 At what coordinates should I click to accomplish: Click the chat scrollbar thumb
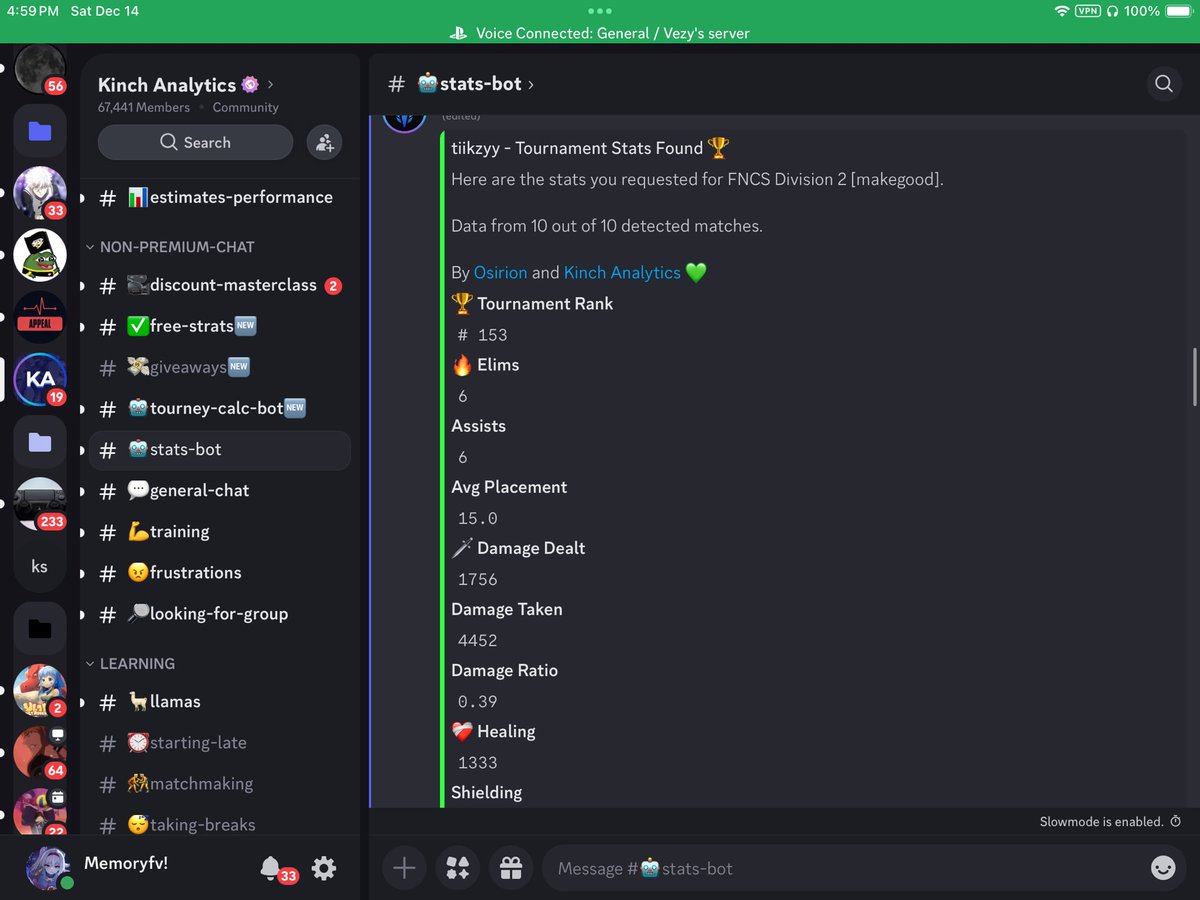(x=1193, y=377)
